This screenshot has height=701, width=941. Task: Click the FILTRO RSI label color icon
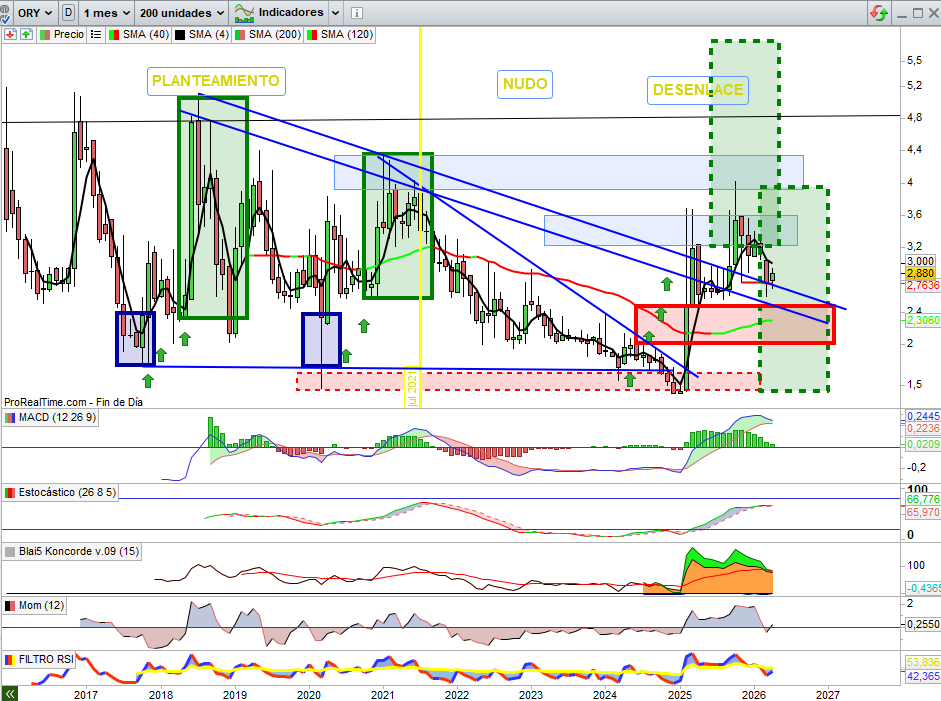coord(10,660)
